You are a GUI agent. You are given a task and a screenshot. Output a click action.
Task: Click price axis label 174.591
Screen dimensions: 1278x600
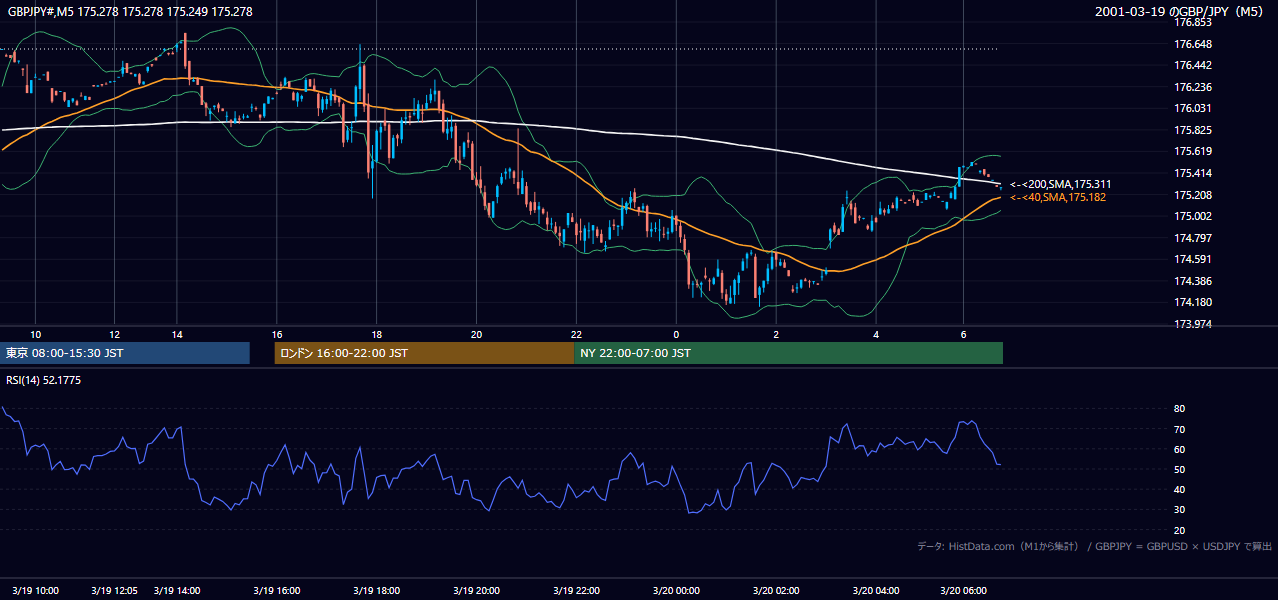[x=1192, y=260]
